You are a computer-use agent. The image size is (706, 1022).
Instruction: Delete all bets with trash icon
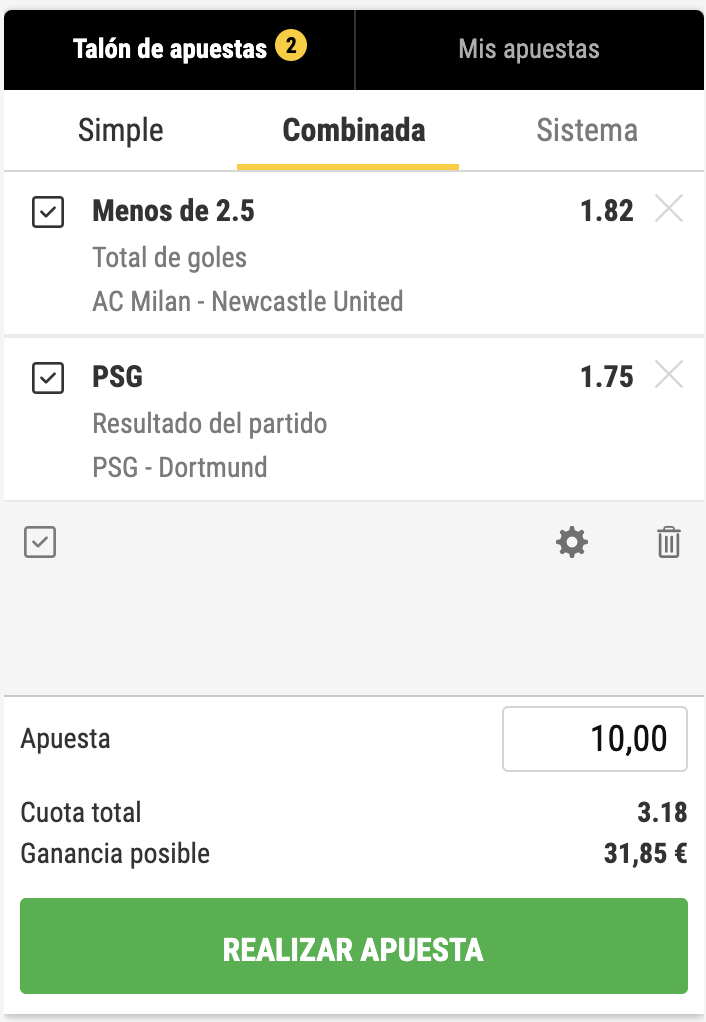[x=668, y=543]
